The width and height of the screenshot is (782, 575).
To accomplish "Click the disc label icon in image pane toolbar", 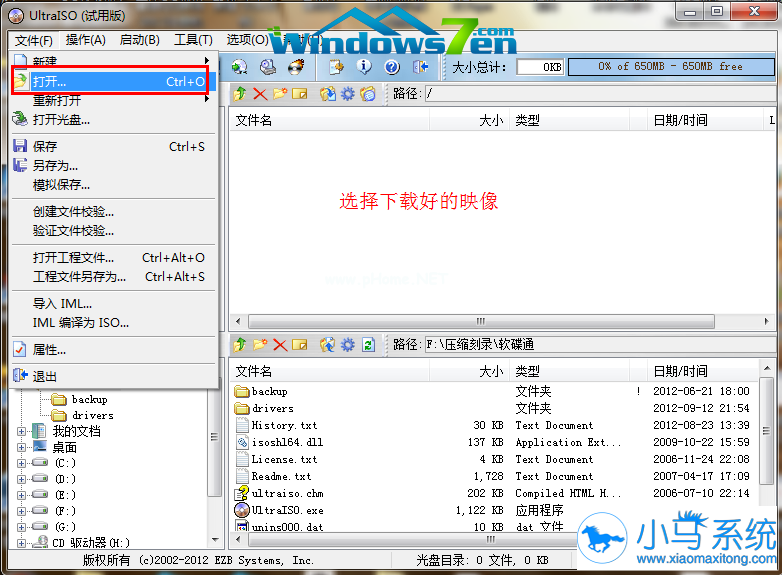I will pos(368,93).
